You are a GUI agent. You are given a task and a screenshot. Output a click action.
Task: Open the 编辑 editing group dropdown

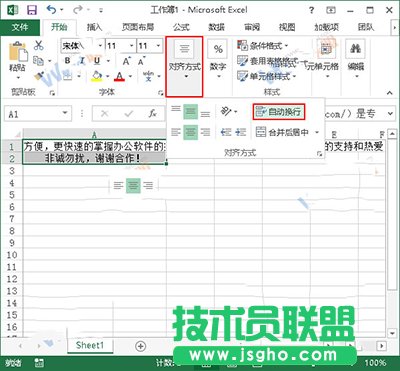click(356, 60)
